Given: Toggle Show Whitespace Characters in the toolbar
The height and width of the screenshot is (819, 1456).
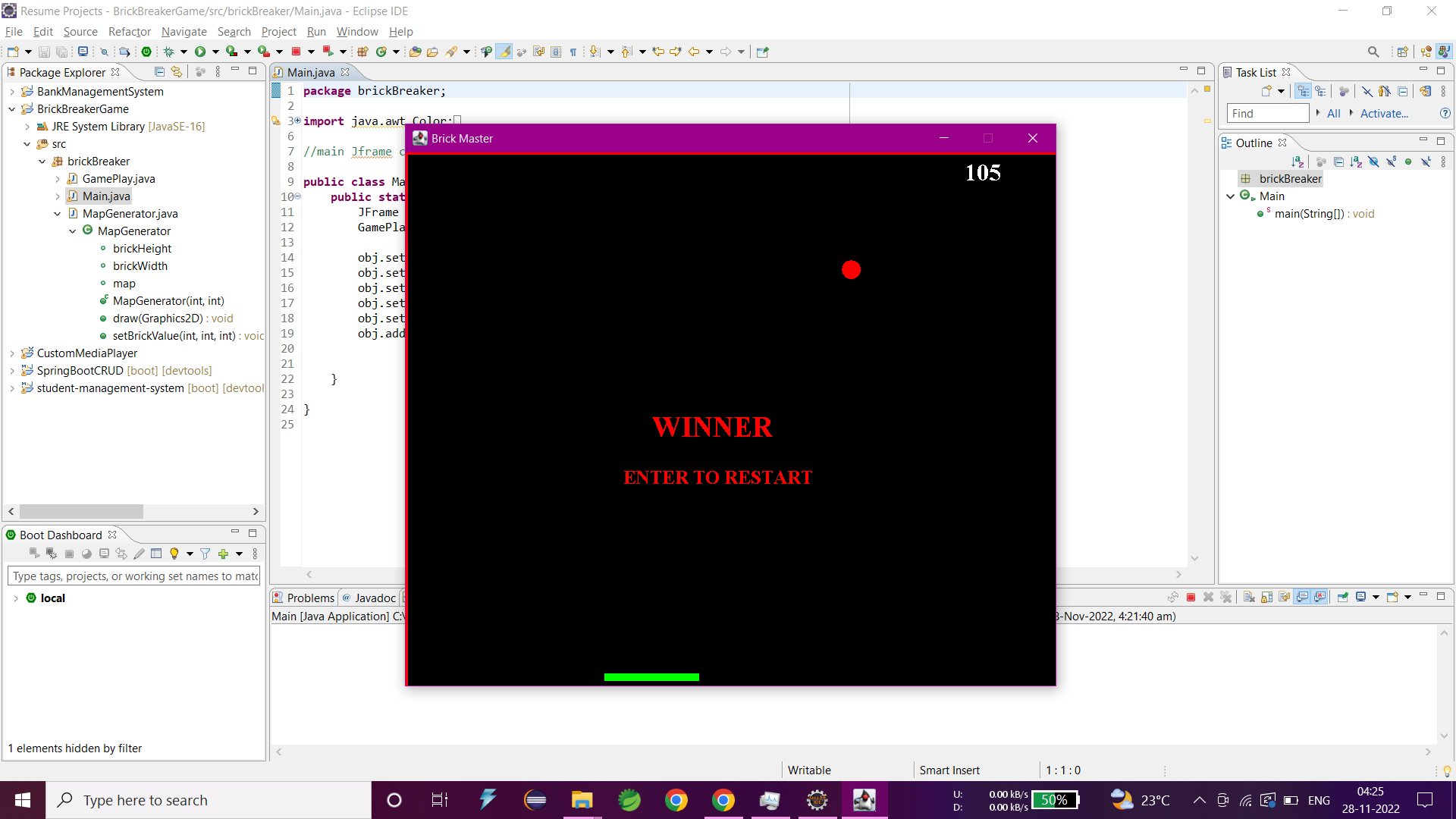Looking at the screenshot, I should click(573, 52).
